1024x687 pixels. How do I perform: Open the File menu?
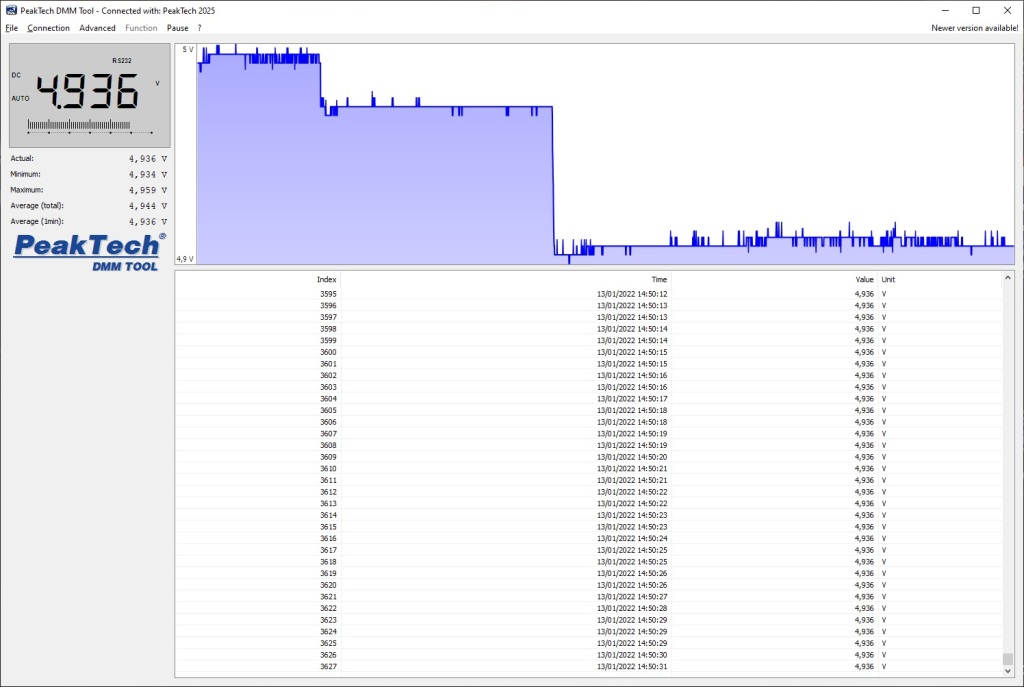[12, 28]
